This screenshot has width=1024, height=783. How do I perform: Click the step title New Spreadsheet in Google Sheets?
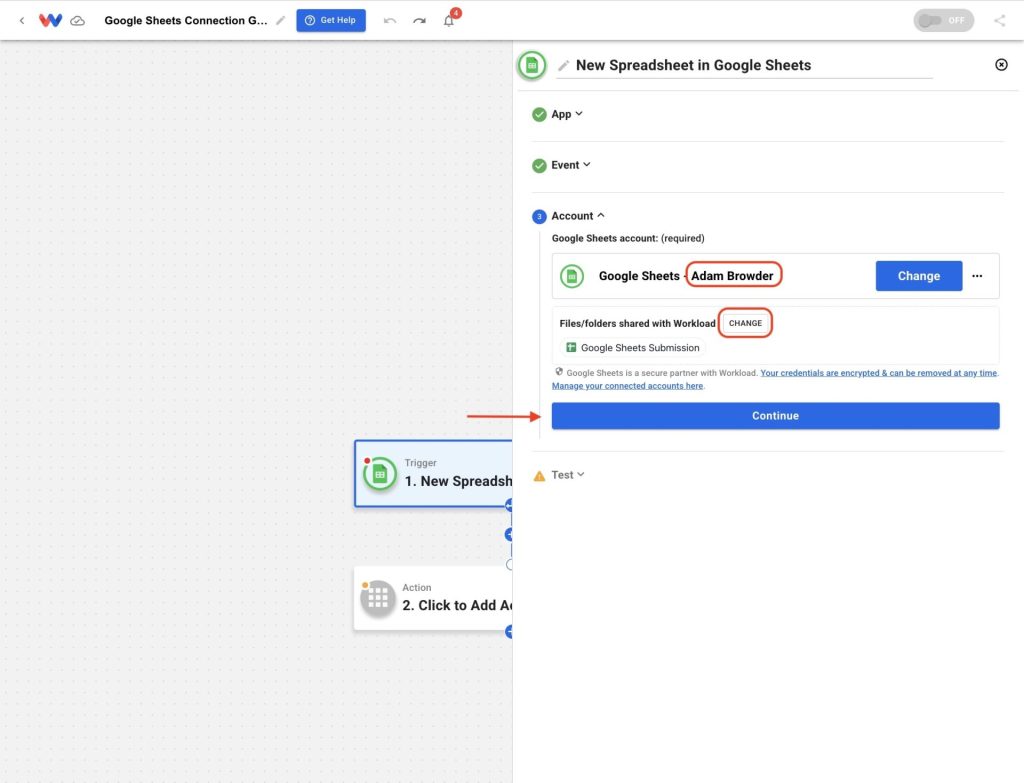694,65
